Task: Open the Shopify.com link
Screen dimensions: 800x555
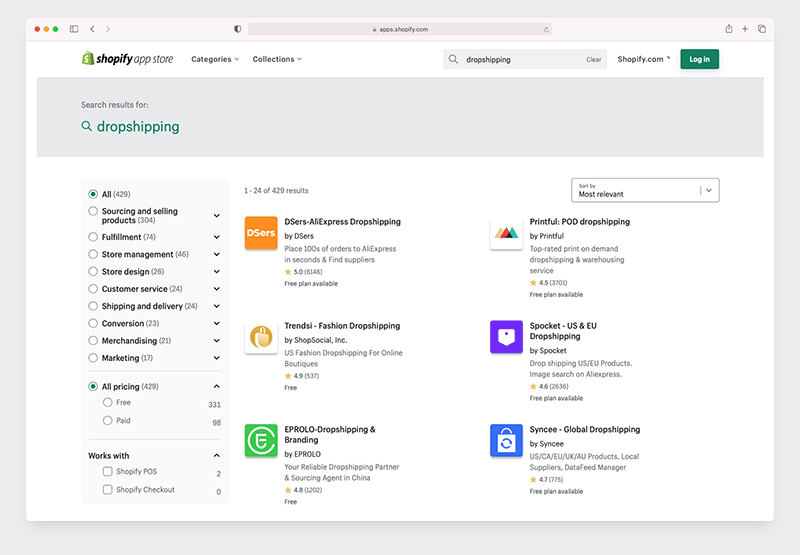Action: tap(643, 59)
